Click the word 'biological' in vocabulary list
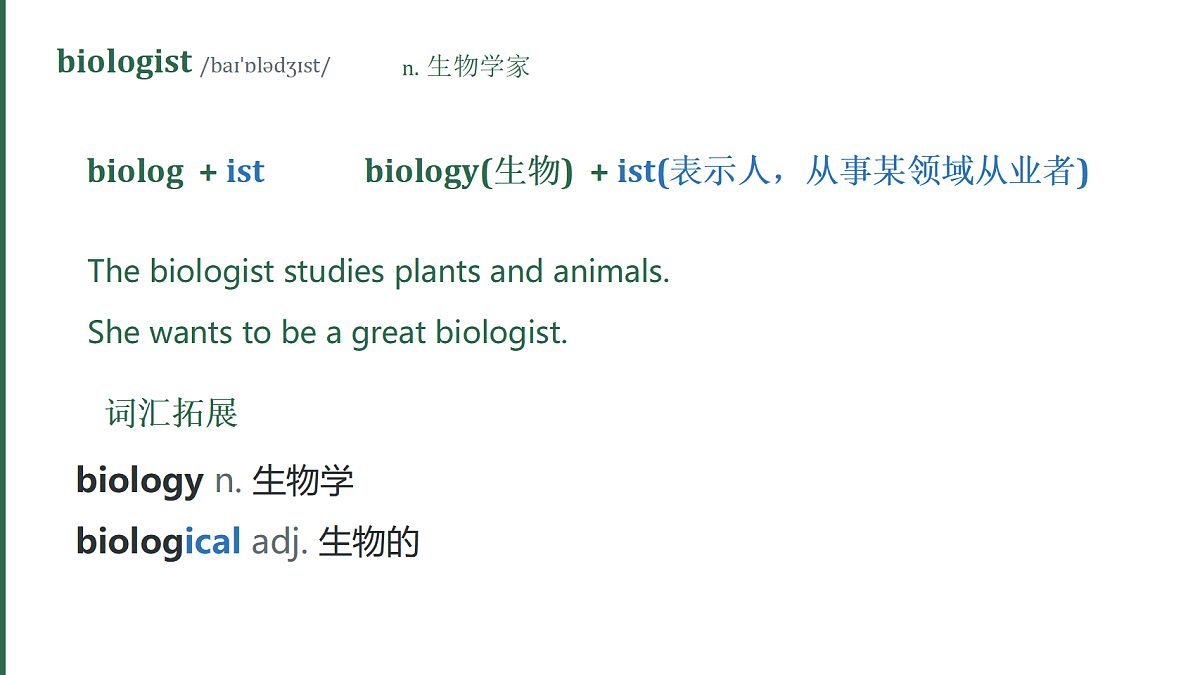 click(158, 541)
